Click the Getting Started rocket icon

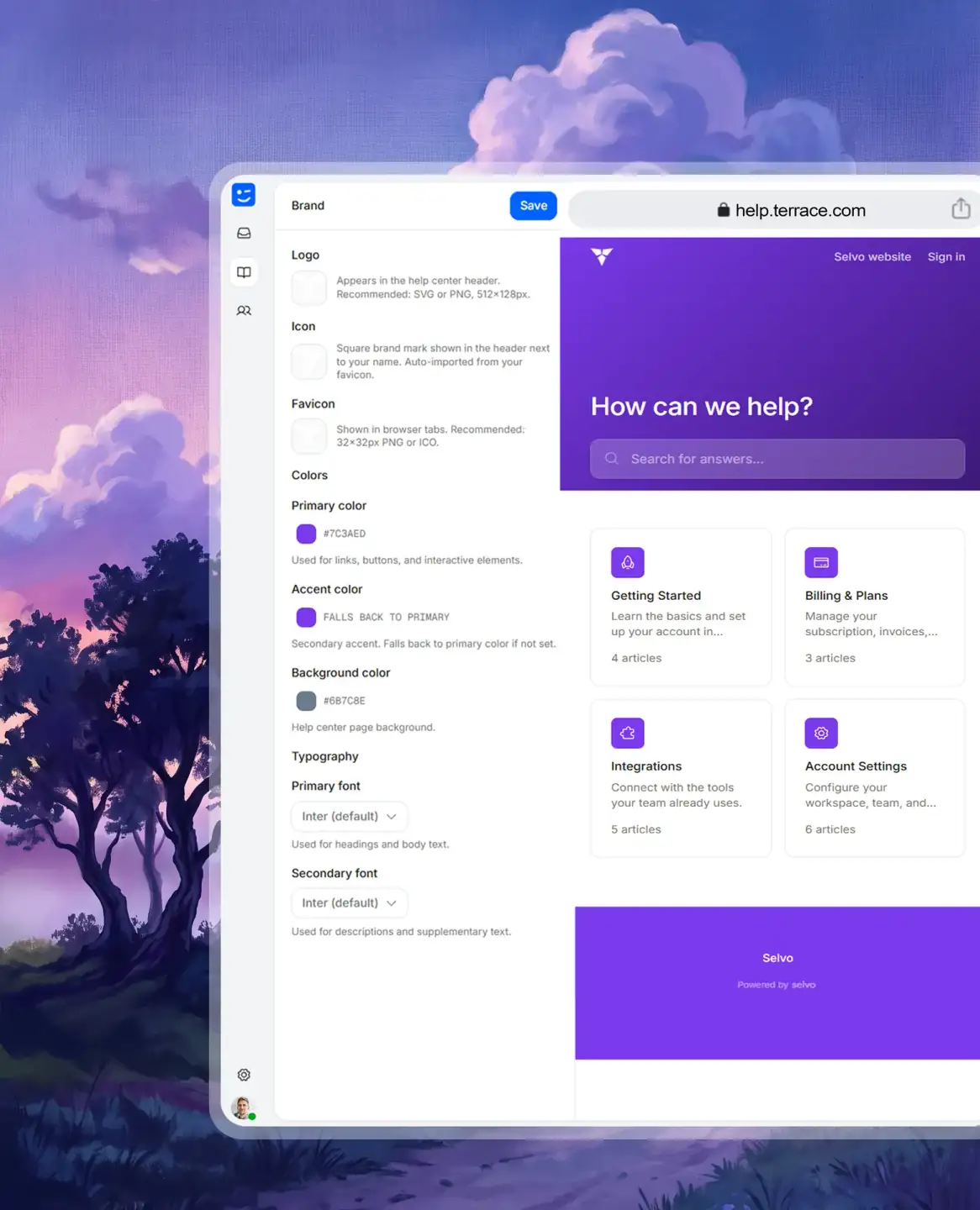pos(628,562)
